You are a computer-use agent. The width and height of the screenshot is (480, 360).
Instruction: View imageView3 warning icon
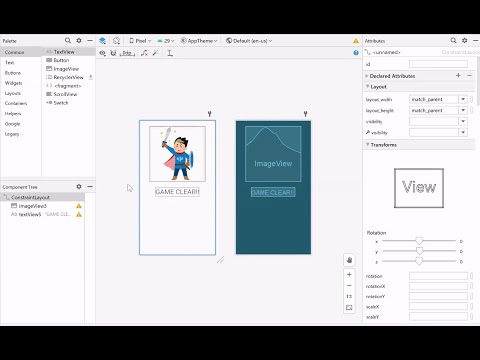(79, 206)
